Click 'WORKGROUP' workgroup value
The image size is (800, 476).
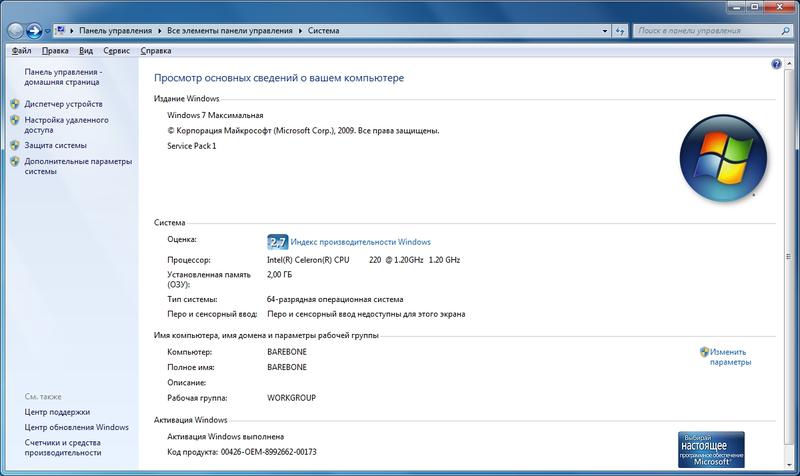(291, 398)
